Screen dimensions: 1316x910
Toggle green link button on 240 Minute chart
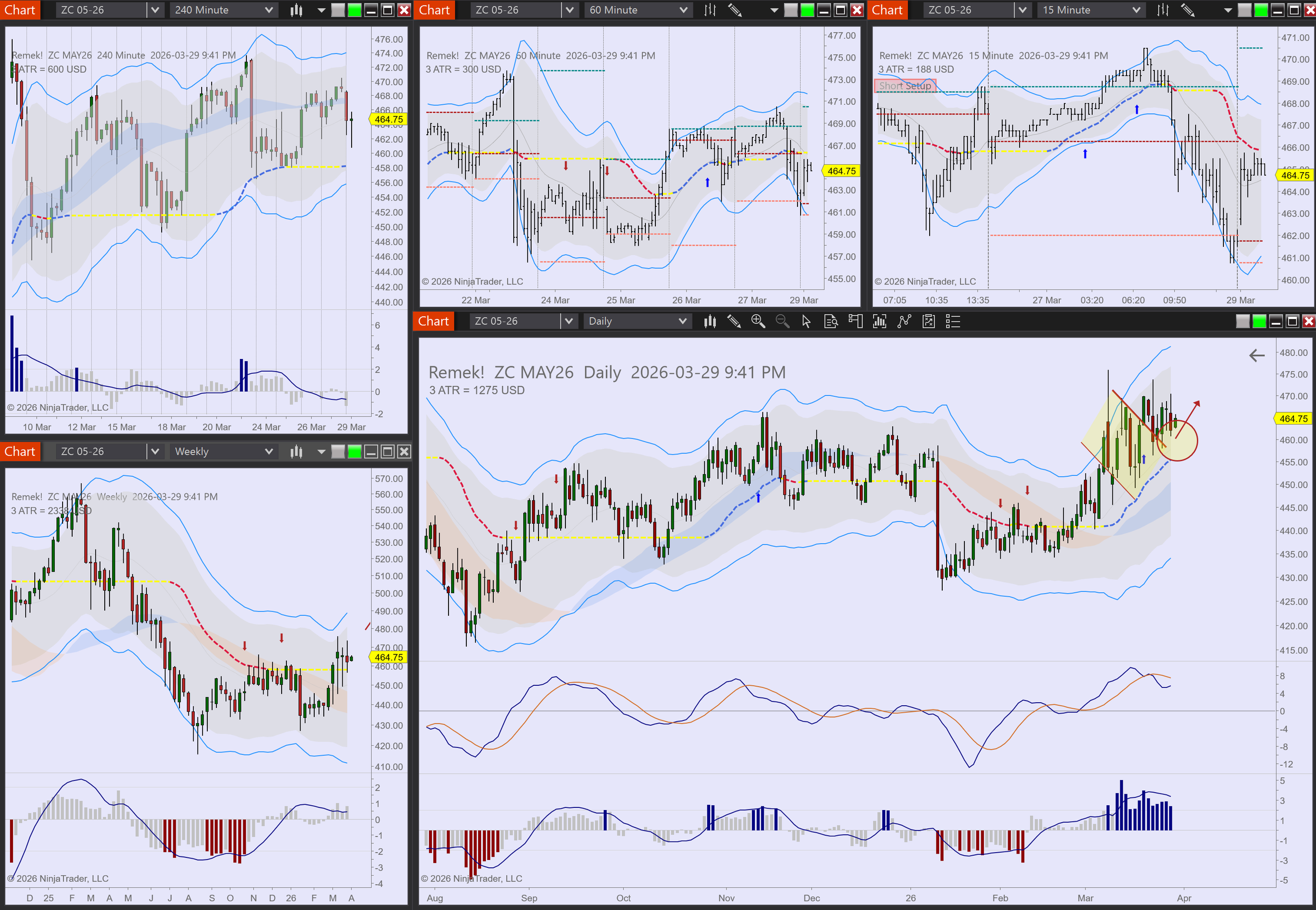click(x=355, y=9)
